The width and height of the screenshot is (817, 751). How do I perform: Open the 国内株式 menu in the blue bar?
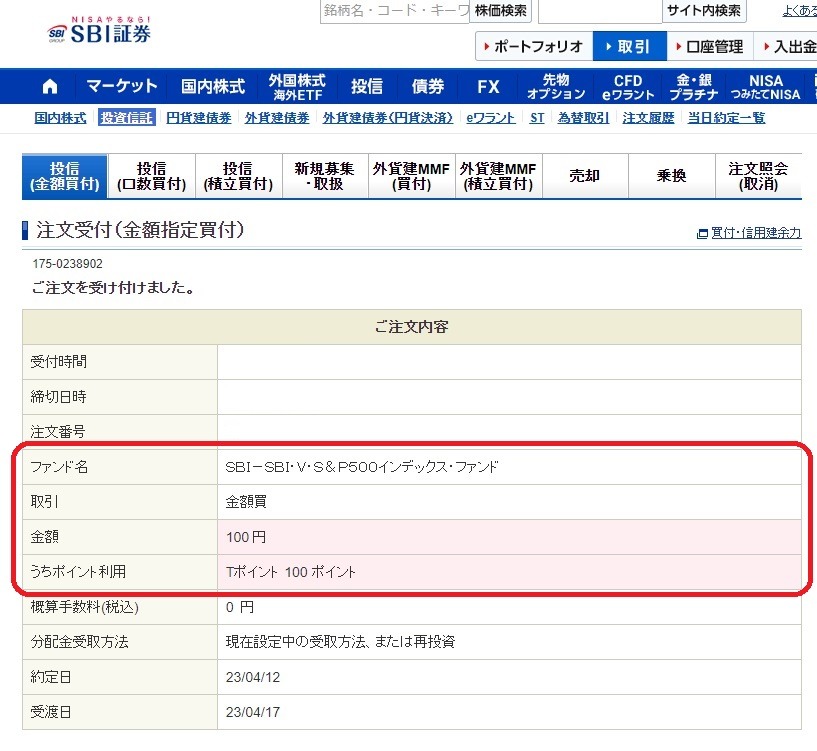click(x=213, y=86)
